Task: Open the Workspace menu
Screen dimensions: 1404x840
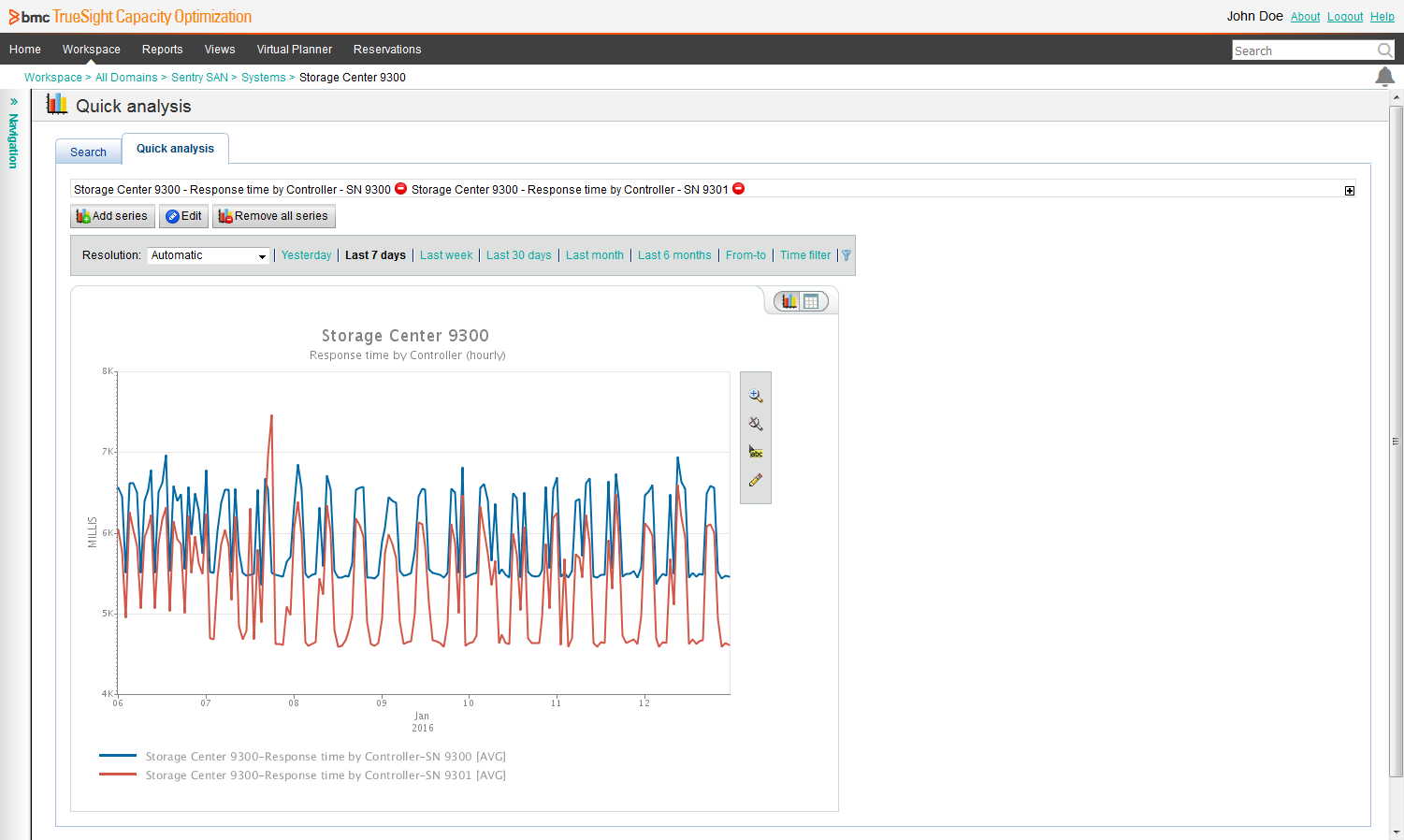Action: pyautogui.click(x=92, y=50)
